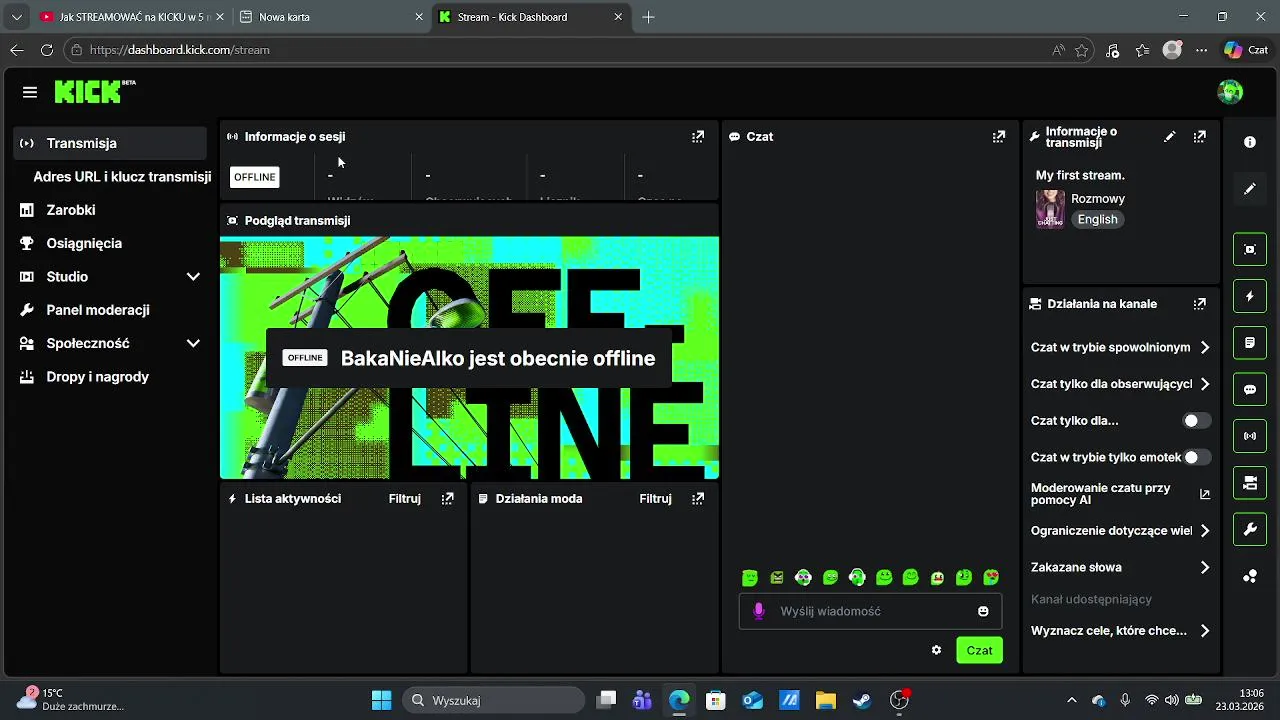
Task: Click Filtruj in Działania moda
Action: [656, 499]
